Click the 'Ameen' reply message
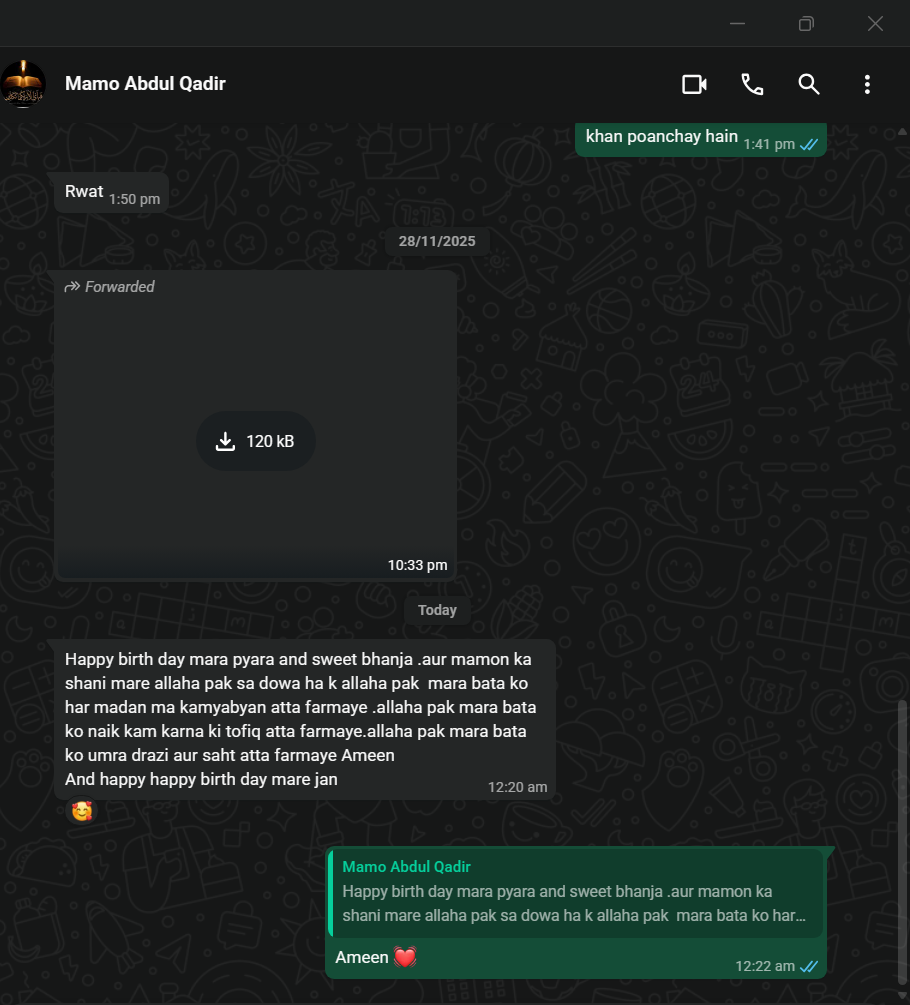The height and width of the screenshot is (1005, 910). (362, 958)
